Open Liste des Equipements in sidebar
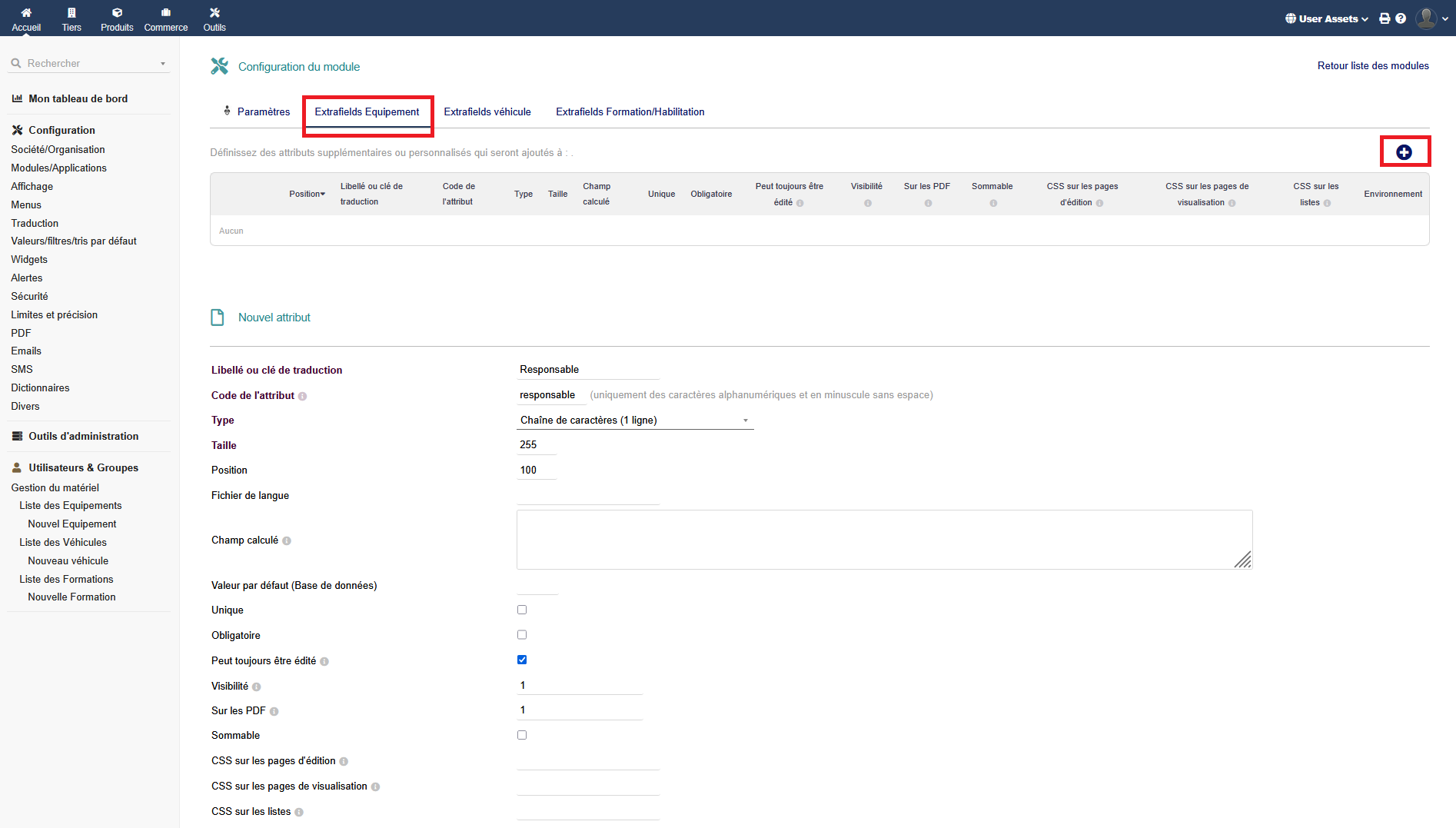Image resolution: width=1456 pixels, height=828 pixels. pyautogui.click(x=71, y=506)
